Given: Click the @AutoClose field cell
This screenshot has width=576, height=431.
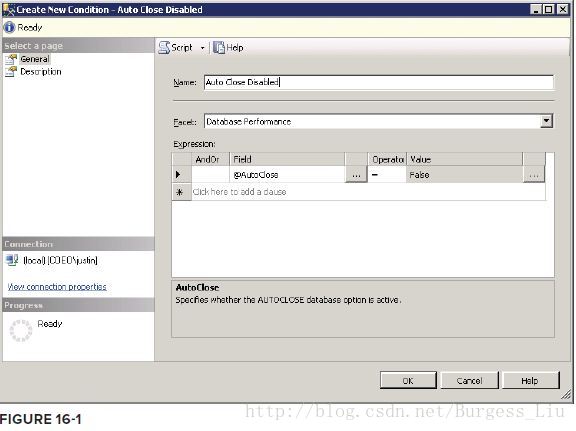Looking at the screenshot, I should (287, 175).
